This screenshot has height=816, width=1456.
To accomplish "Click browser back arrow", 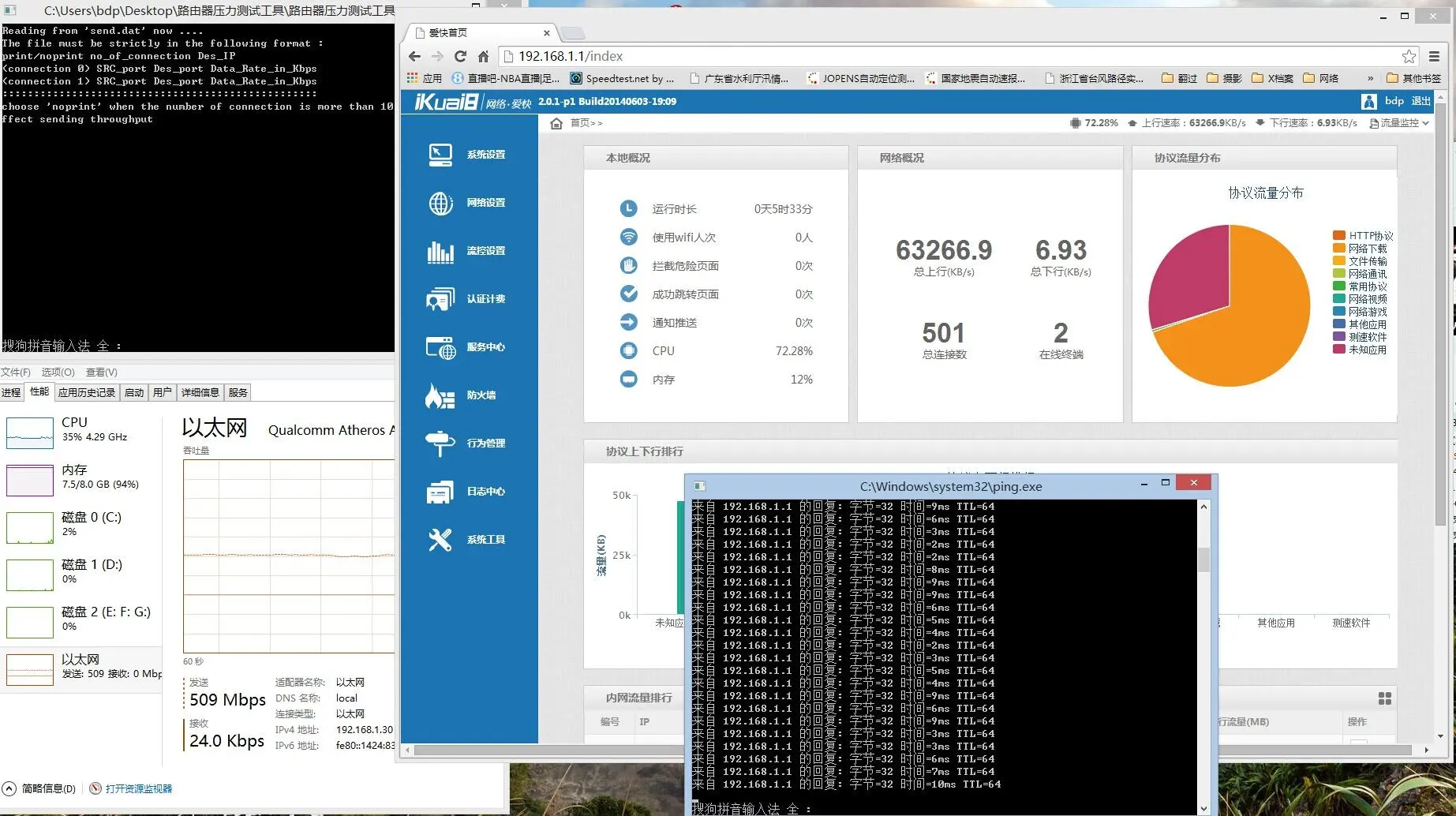I will (415, 56).
